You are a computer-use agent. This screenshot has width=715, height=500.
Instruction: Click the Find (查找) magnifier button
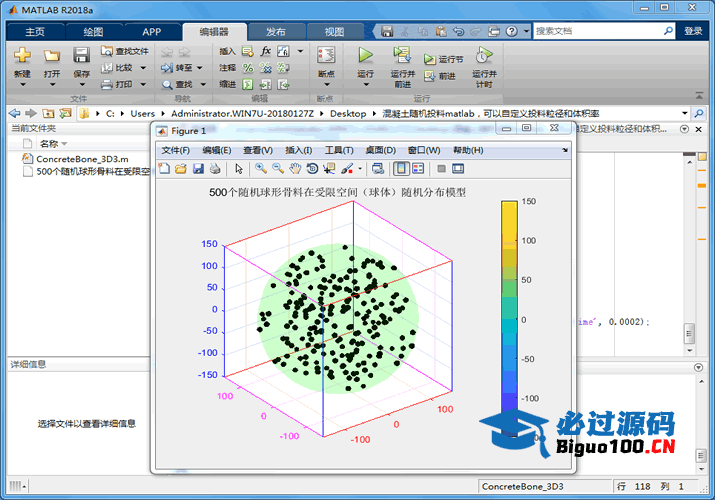tap(178, 84)
